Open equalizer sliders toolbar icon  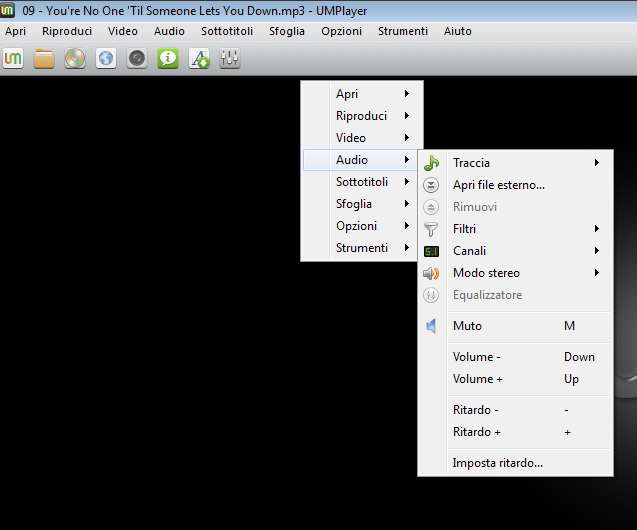(230, 58)
